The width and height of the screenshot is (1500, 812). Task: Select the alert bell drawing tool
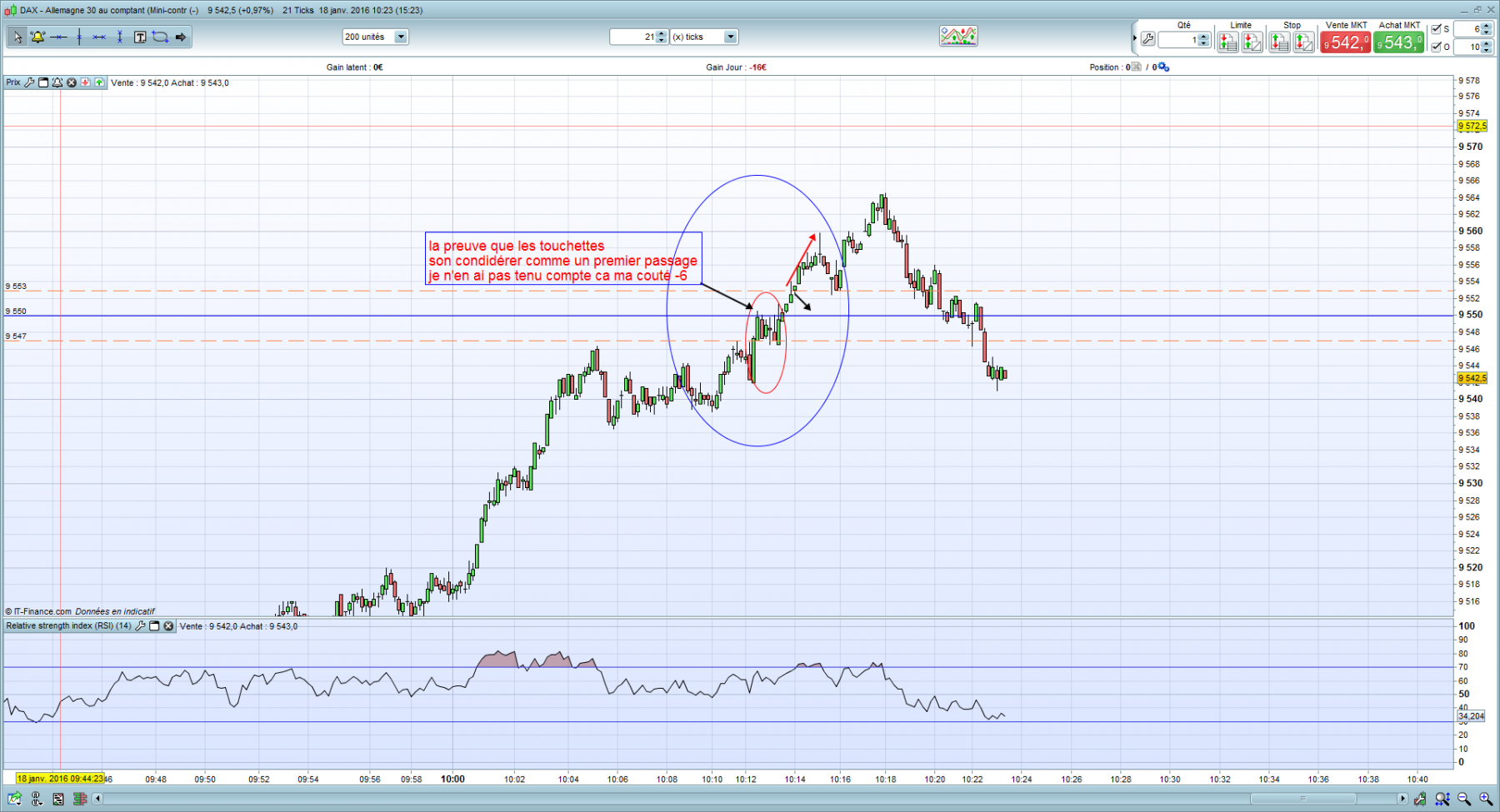(x=37, y=37)
